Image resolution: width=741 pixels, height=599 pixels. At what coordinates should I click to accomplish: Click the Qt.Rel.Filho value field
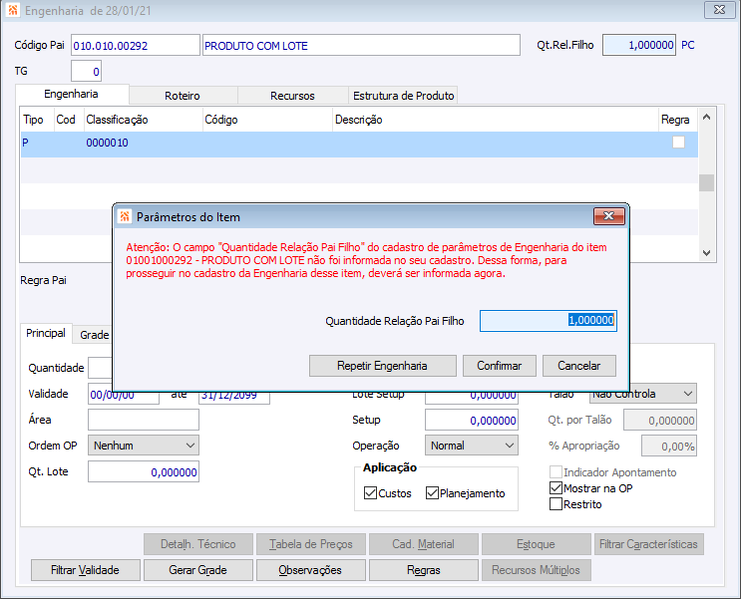pyautogui.click(x=639, y=45)
